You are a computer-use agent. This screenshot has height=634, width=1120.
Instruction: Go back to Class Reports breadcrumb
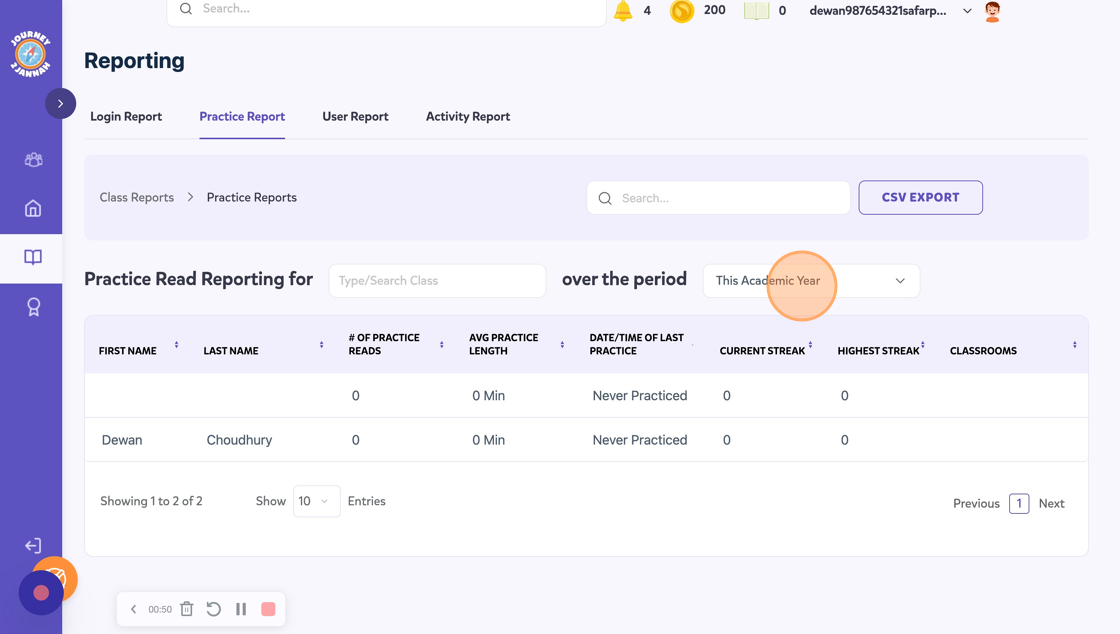(136, 198)
